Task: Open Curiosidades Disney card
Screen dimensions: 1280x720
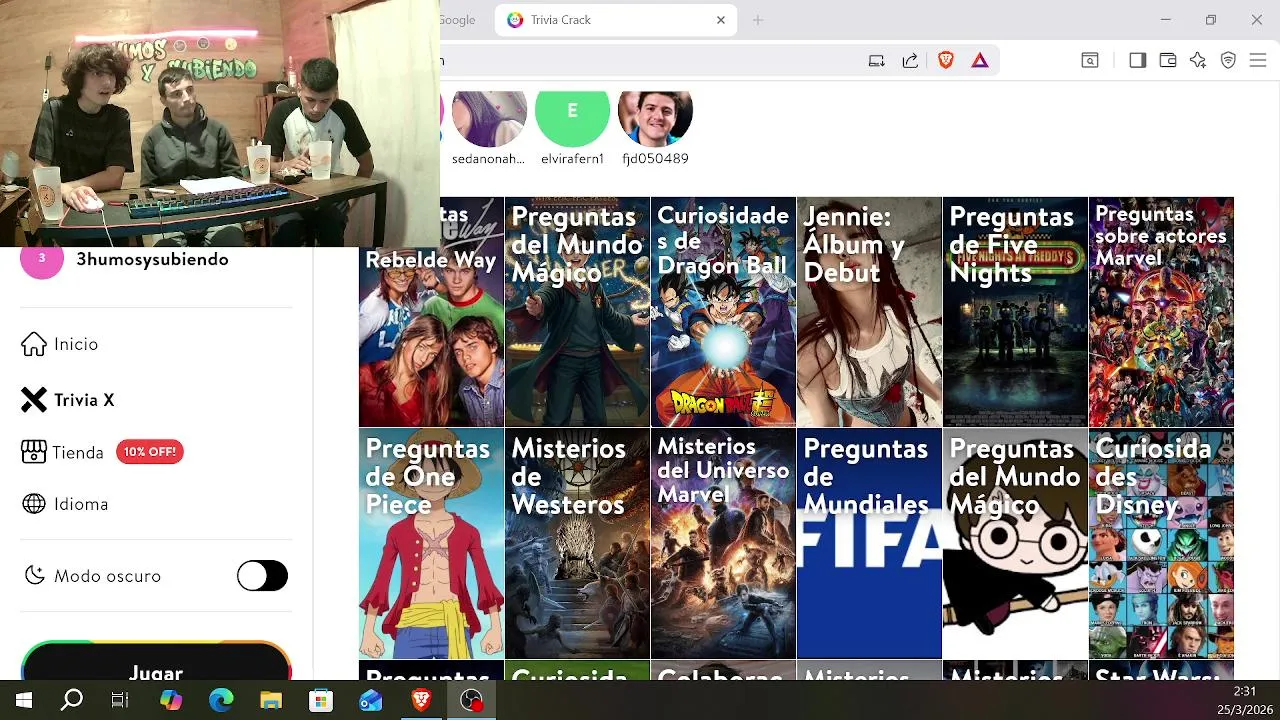Action: [x=1161, y=544]
